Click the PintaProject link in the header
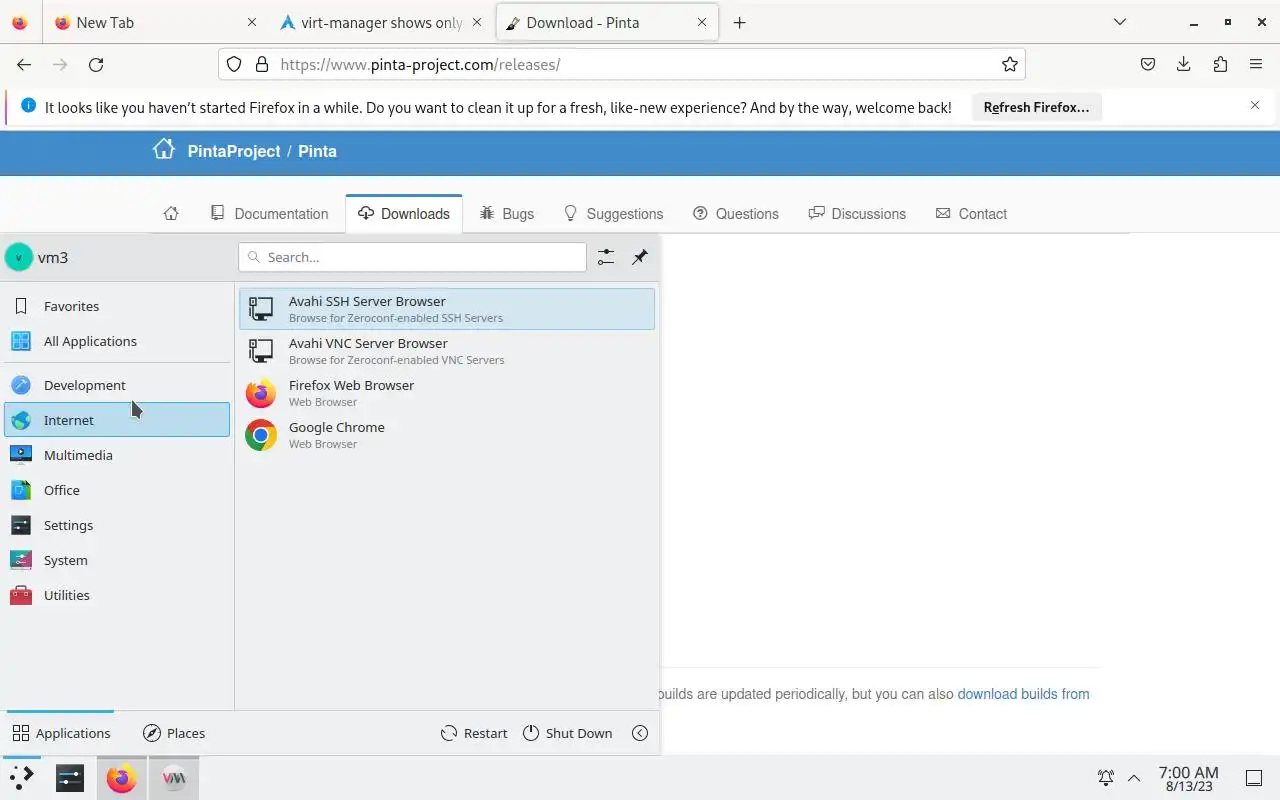Viewport: 1280px width, 800px height. 234,151
